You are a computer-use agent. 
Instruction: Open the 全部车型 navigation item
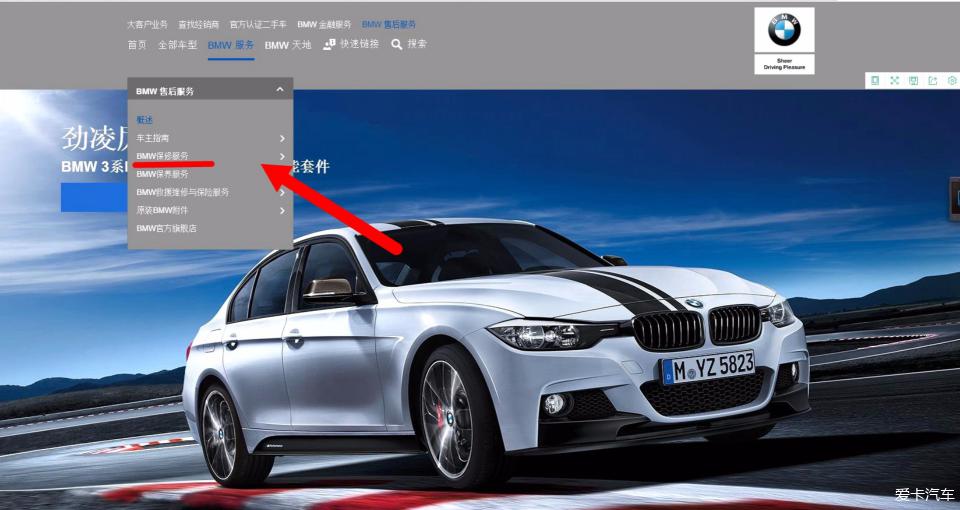click(178, 45)
